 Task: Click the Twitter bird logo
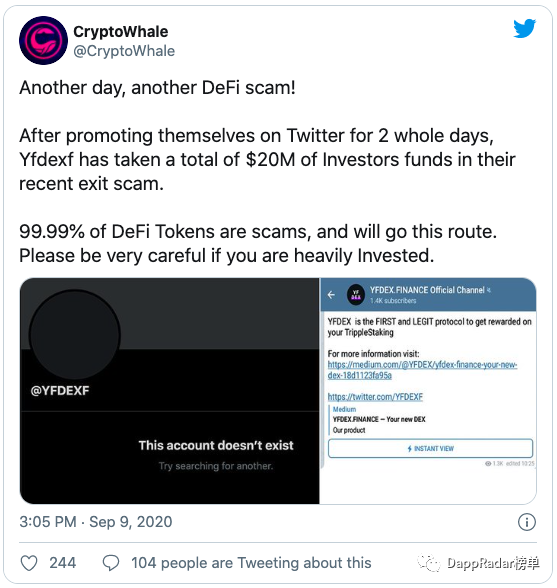(x=524, y=28)
